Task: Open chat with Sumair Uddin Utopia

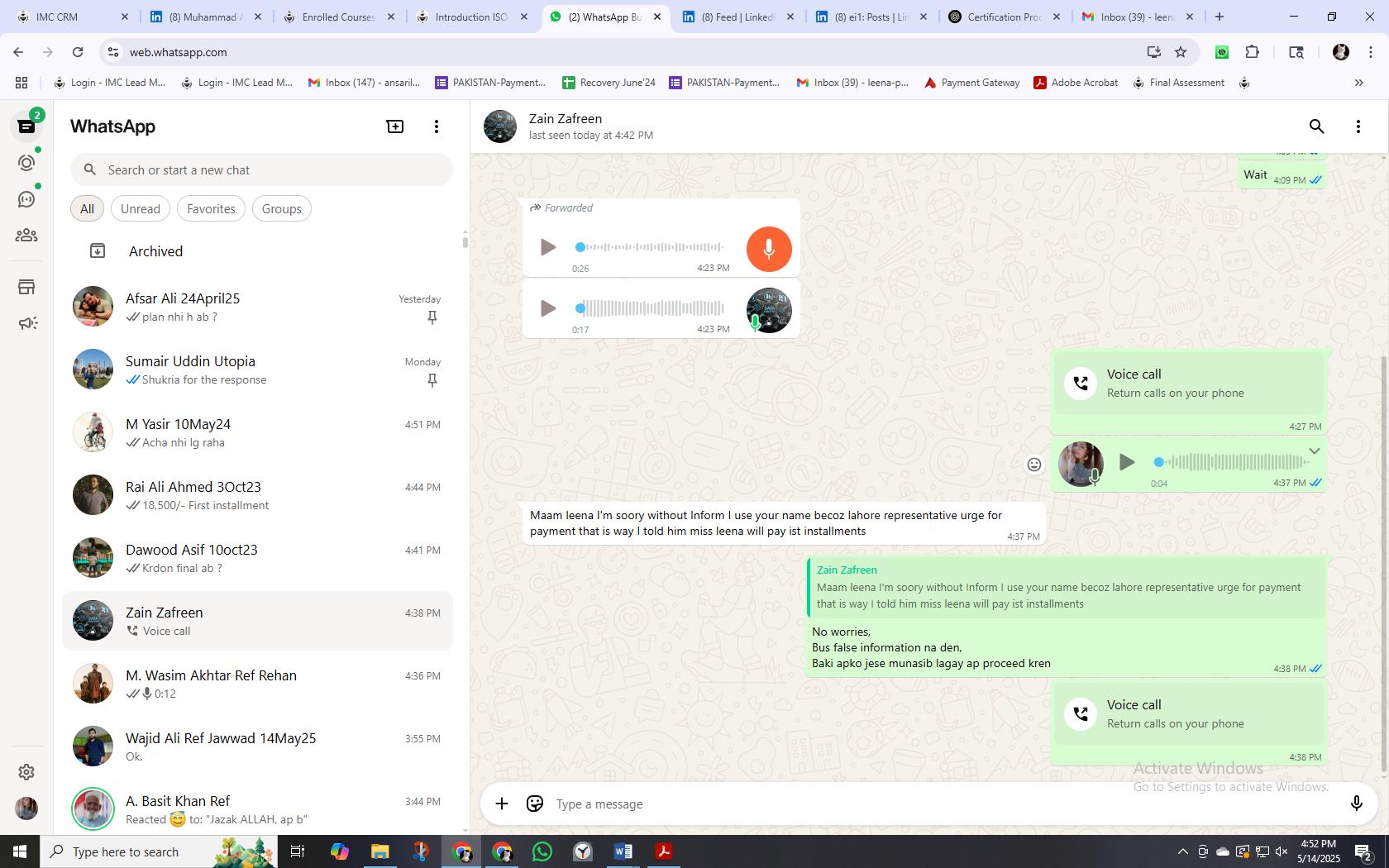Action: point(258,370)
